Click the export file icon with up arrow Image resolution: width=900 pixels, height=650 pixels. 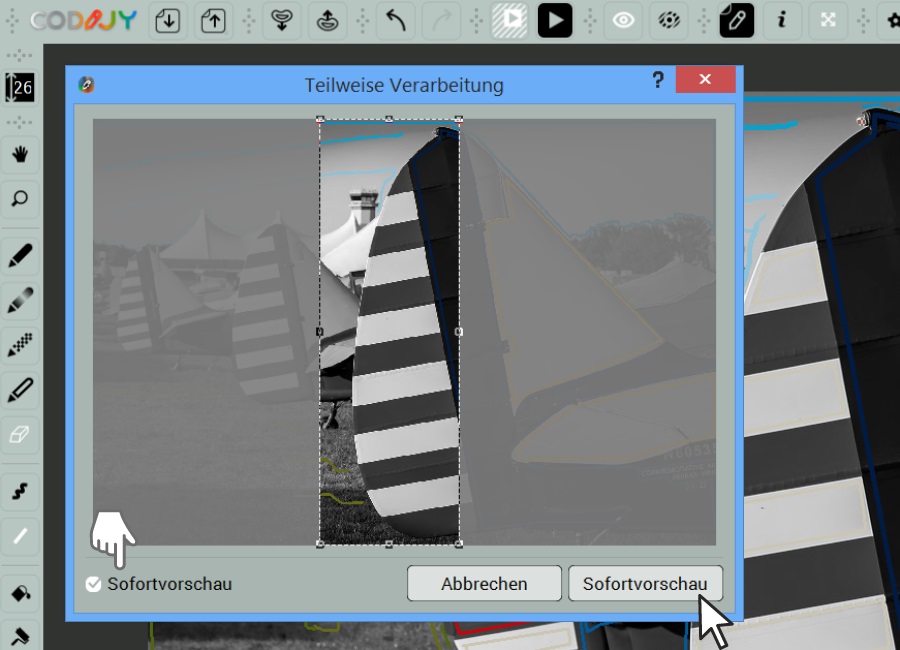(x=213, y=20)
